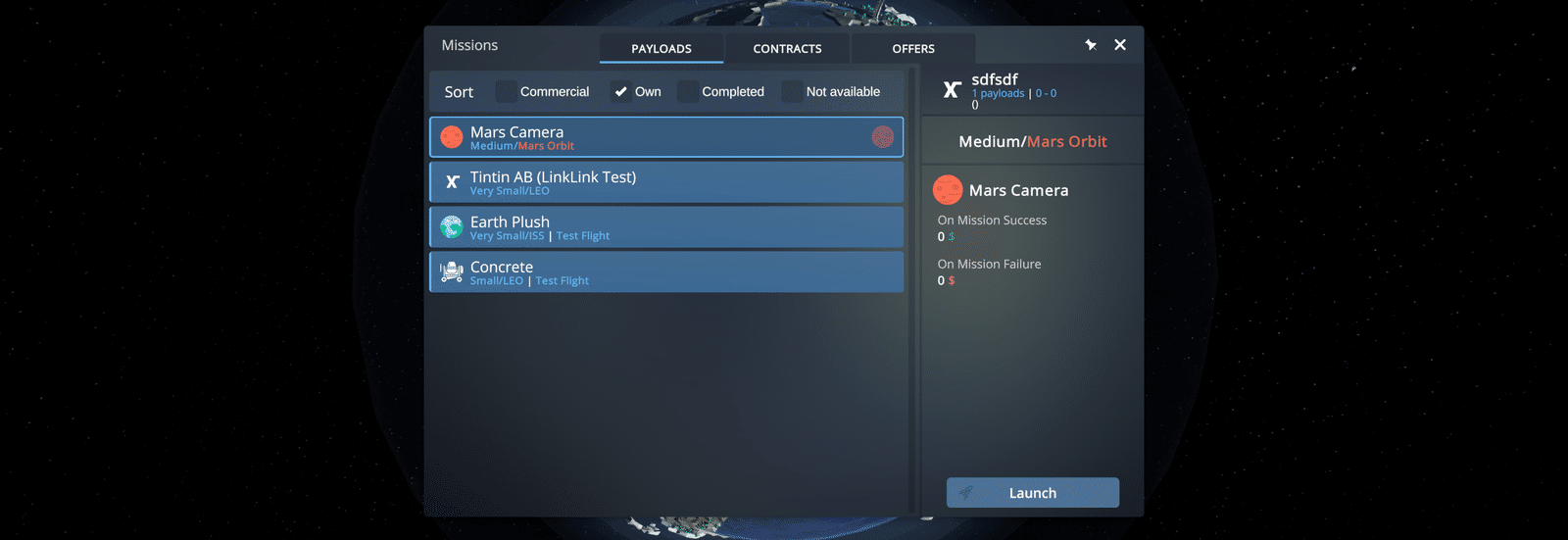Click the Mars destination icon at right of Mars Camera row

coord(883,137)
